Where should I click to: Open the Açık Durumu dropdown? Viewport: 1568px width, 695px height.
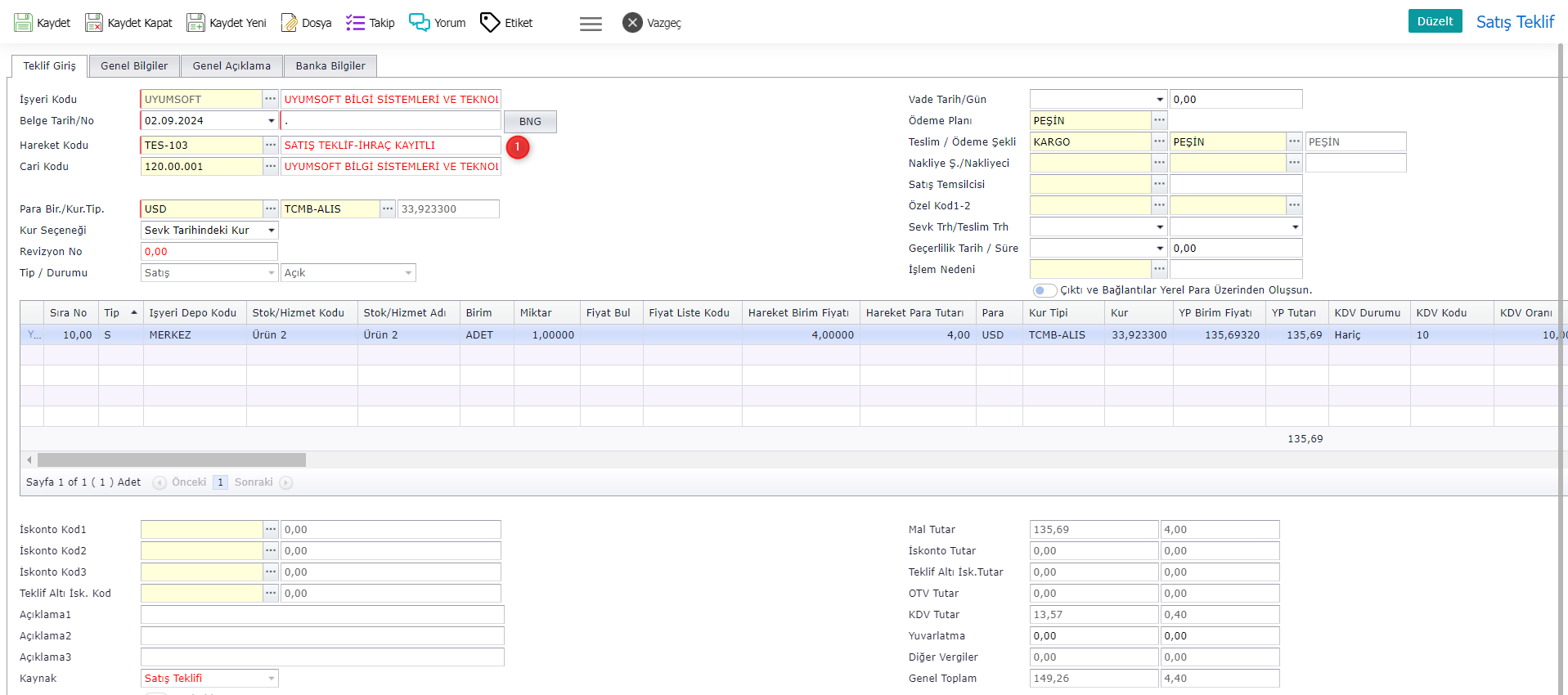(x=408, y=272)
